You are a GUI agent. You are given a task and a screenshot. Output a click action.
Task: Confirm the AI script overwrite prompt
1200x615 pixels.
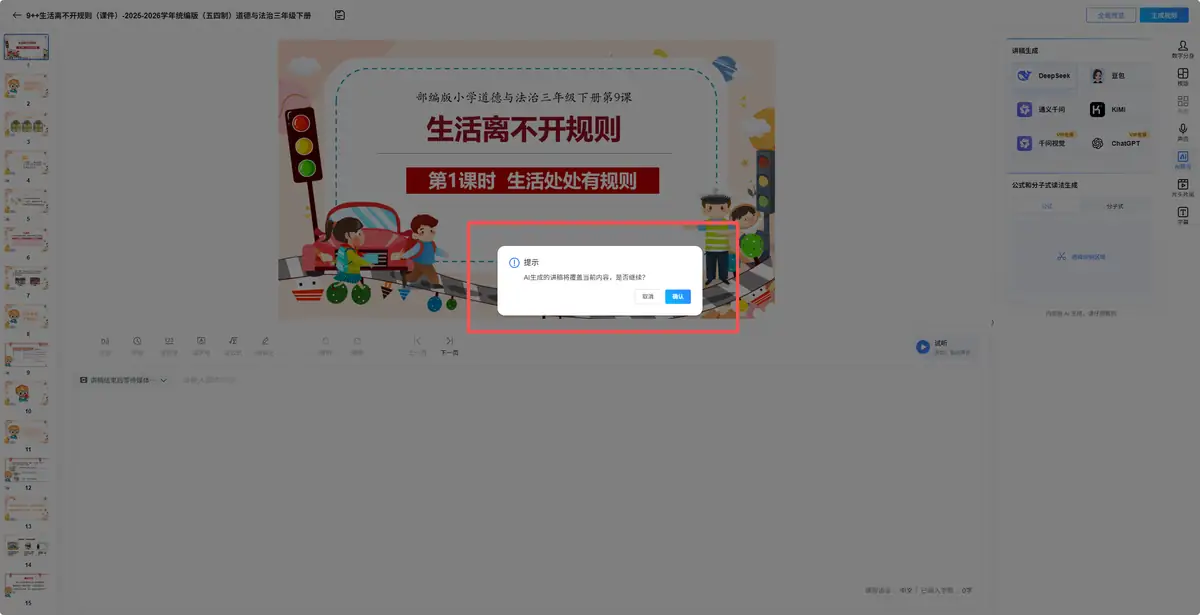[678, 297]
